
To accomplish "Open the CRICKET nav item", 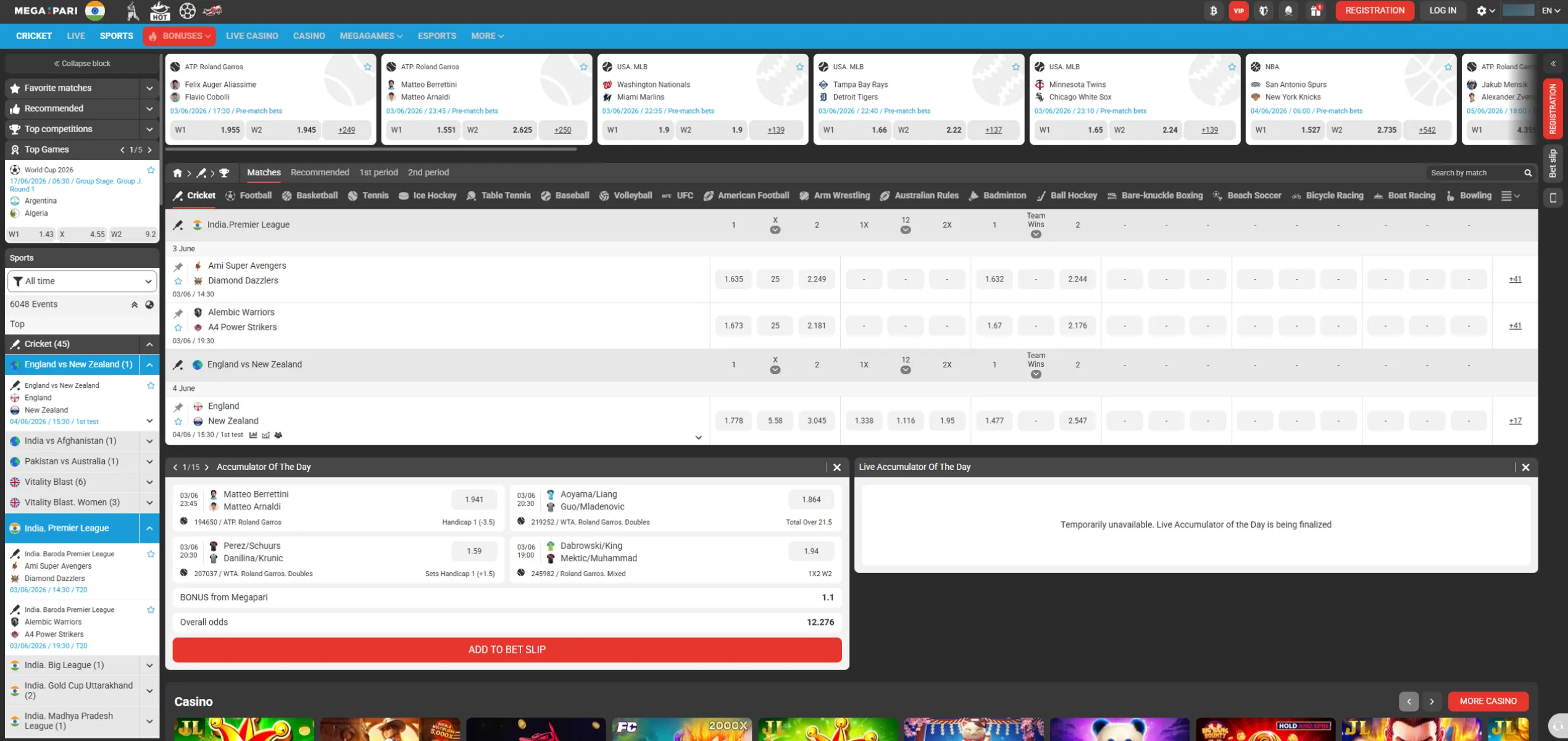I will click(34, 36).
